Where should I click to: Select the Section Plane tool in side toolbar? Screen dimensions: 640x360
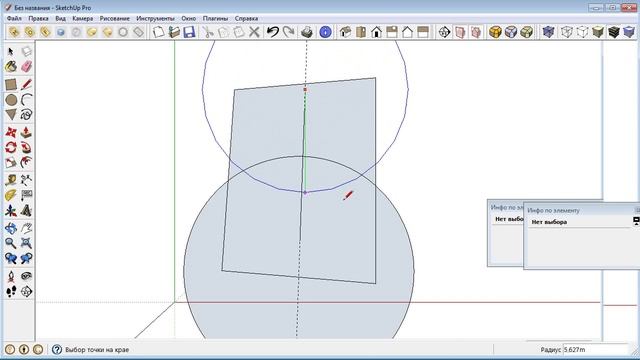pos(27,291)
